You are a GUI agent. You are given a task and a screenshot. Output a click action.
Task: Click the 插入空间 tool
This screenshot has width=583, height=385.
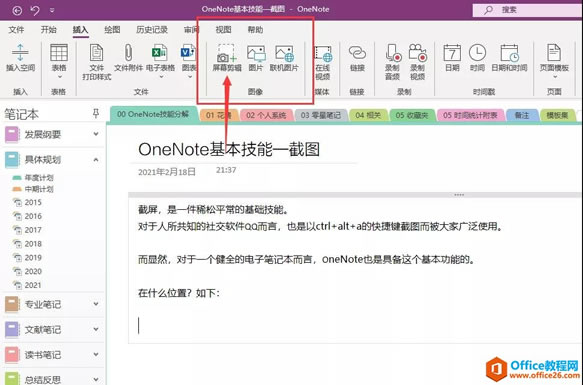tap(20, 58)
